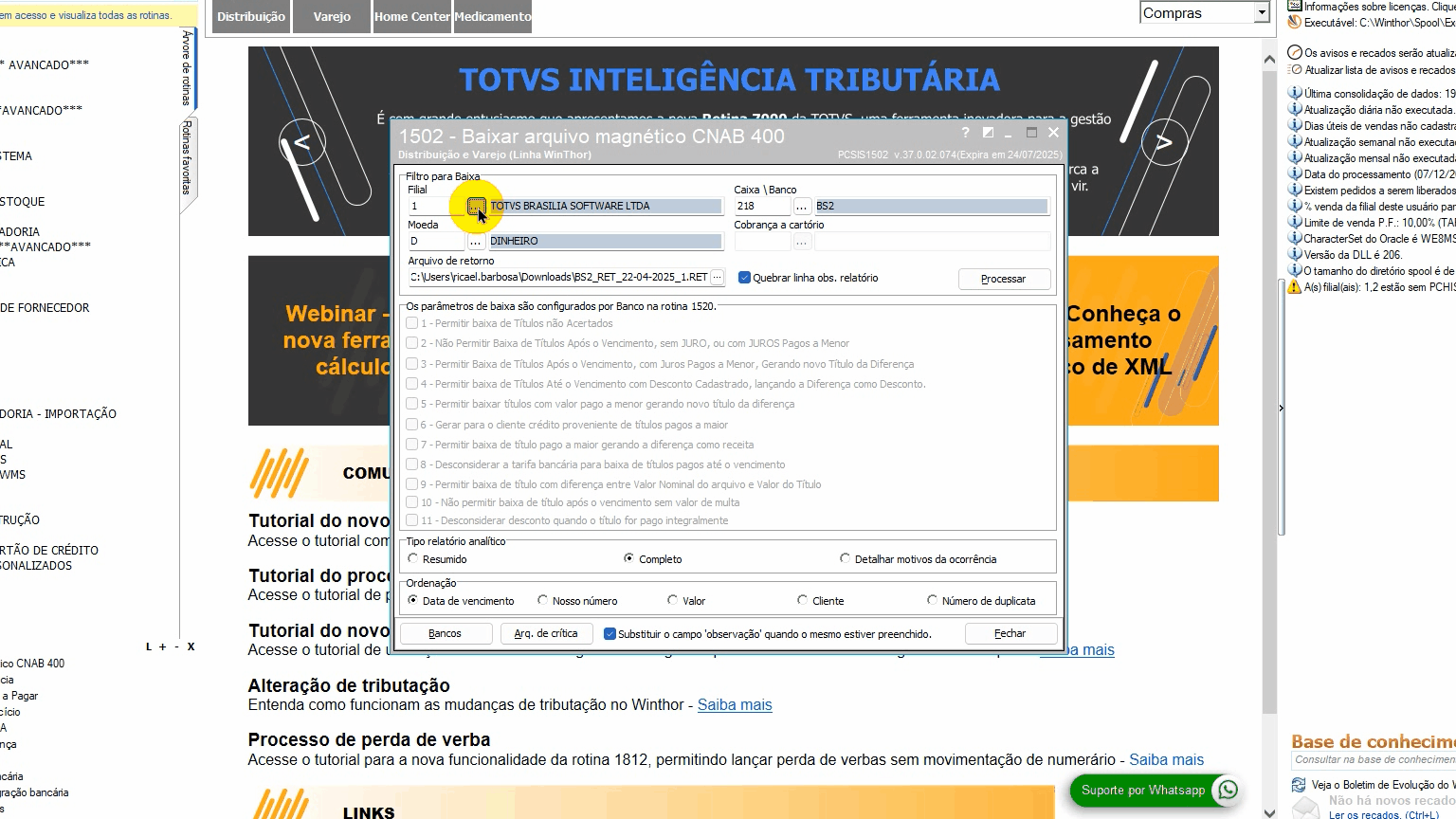The width and height of the screenshot is (1456, 819).
Task: Click info icon beside Data do processamento
Action: click(x=1295, y=174)
